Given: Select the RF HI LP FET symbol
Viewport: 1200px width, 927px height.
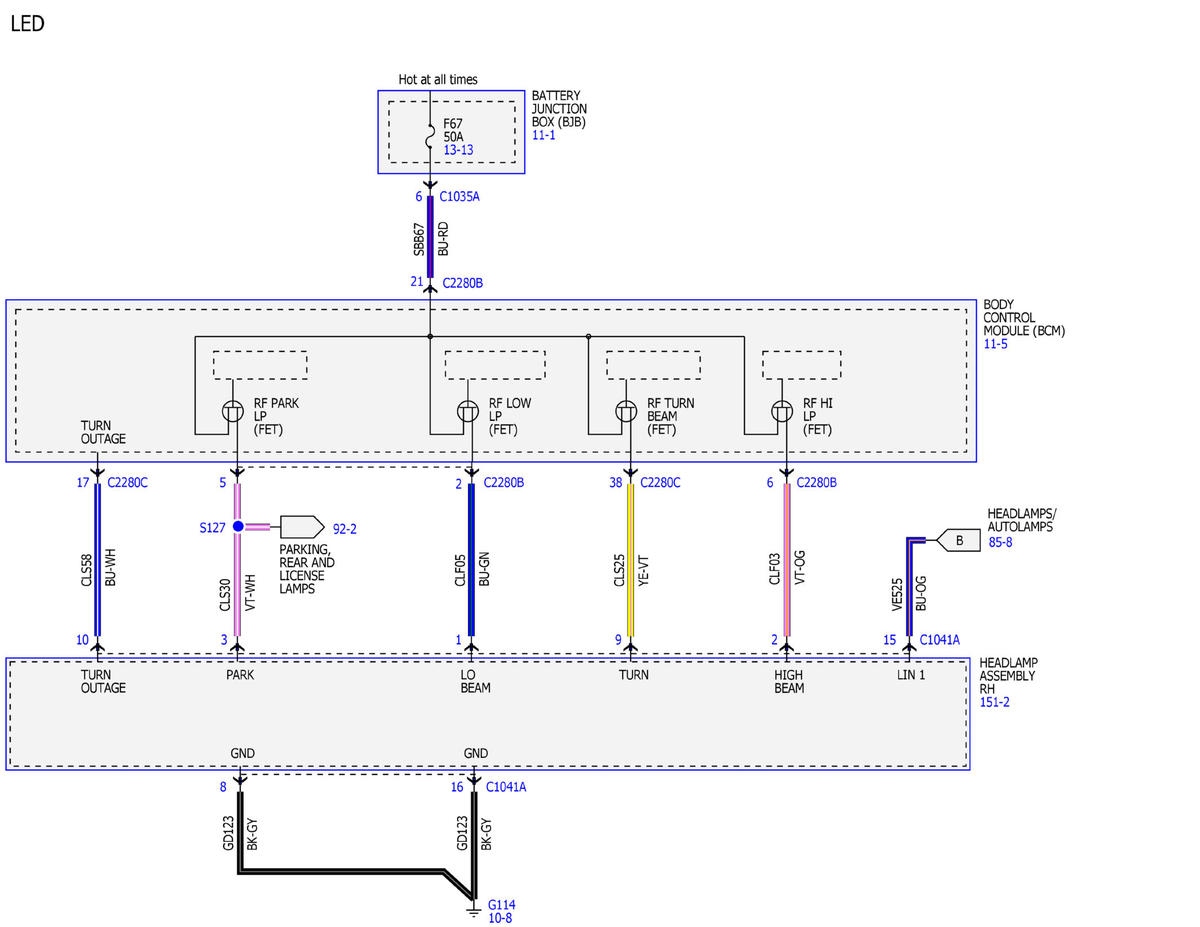Looking at the screenshot, I should pos(782,411).
